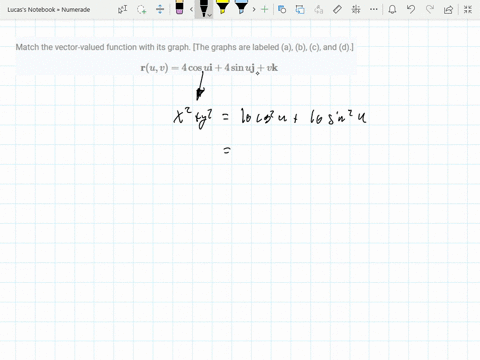Select the yellow highlighter

222,7
